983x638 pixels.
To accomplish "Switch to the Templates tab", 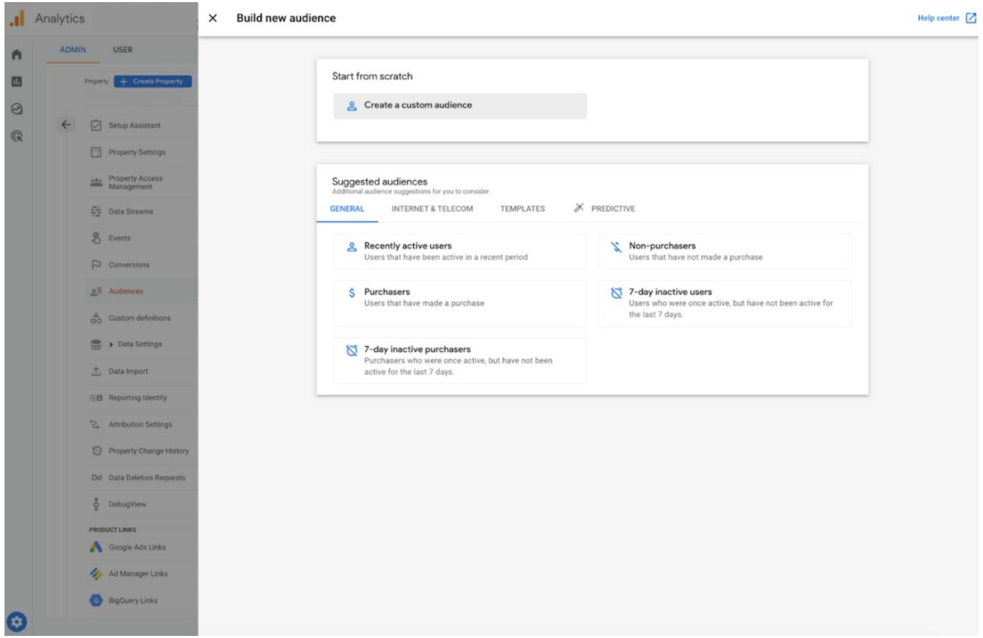I will point(522,209).
